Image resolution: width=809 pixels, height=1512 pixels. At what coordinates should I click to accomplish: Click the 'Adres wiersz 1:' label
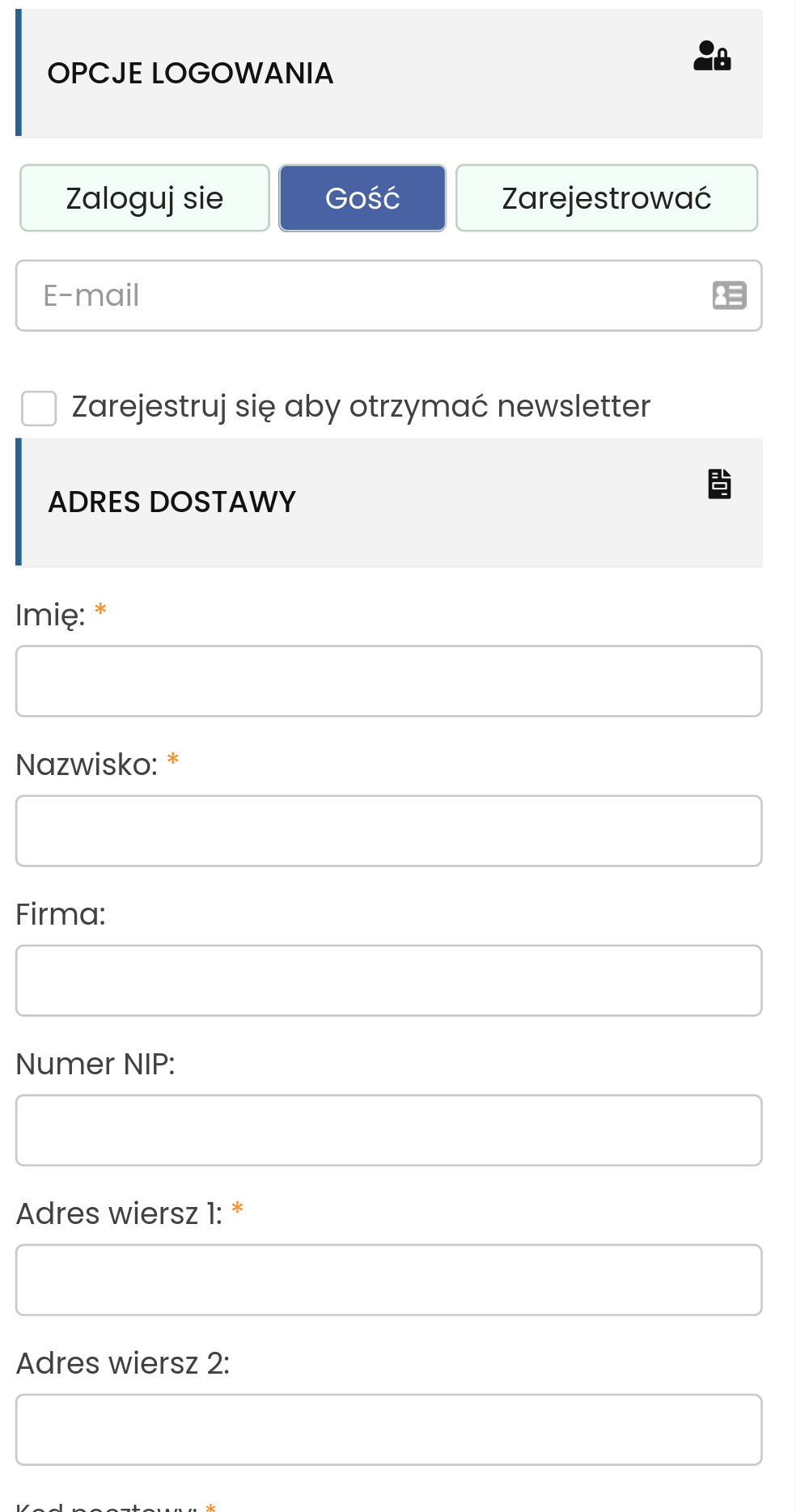pyautogui.click(x=119, y=1214)
